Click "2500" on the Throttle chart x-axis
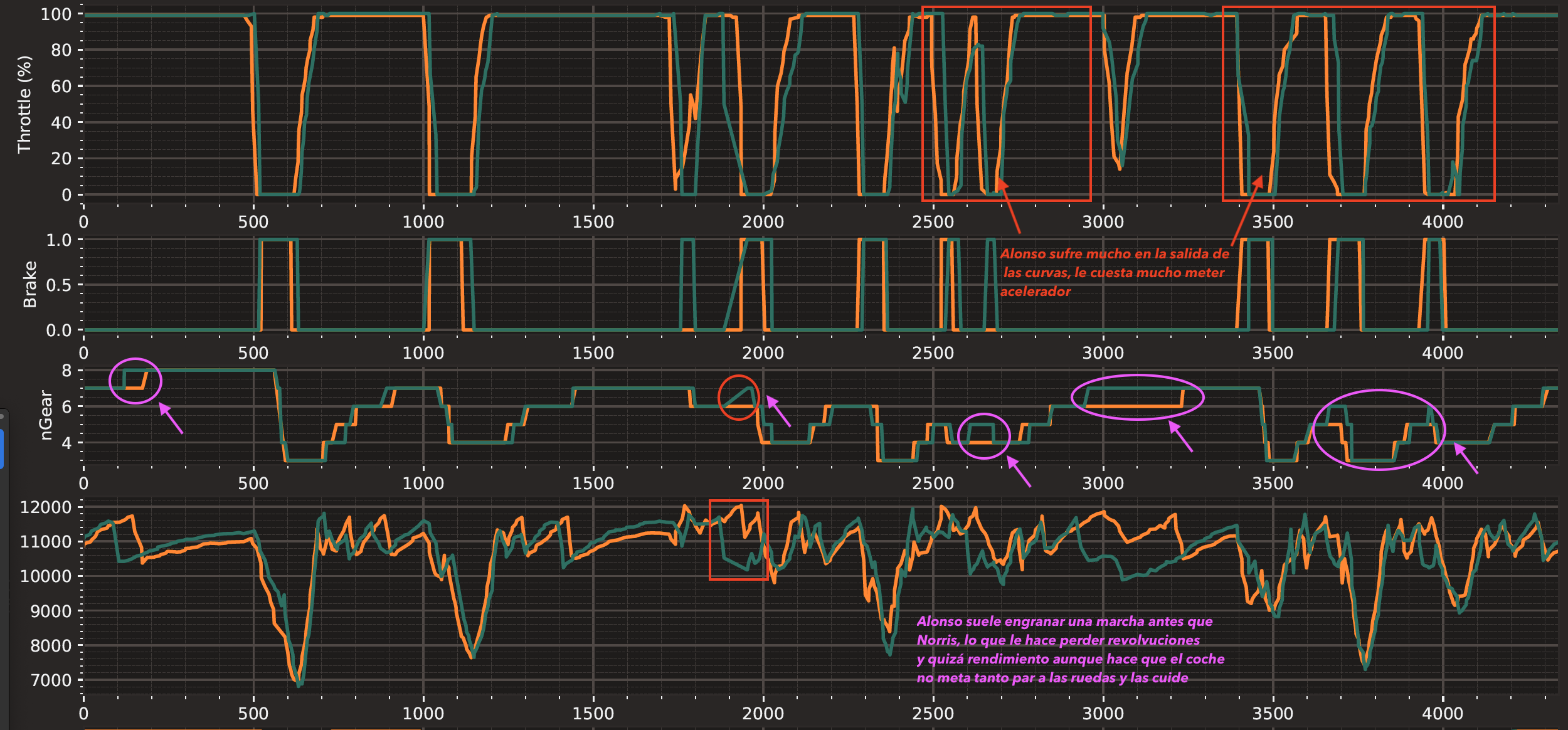 pyautogui.click(x=933, y=222)
